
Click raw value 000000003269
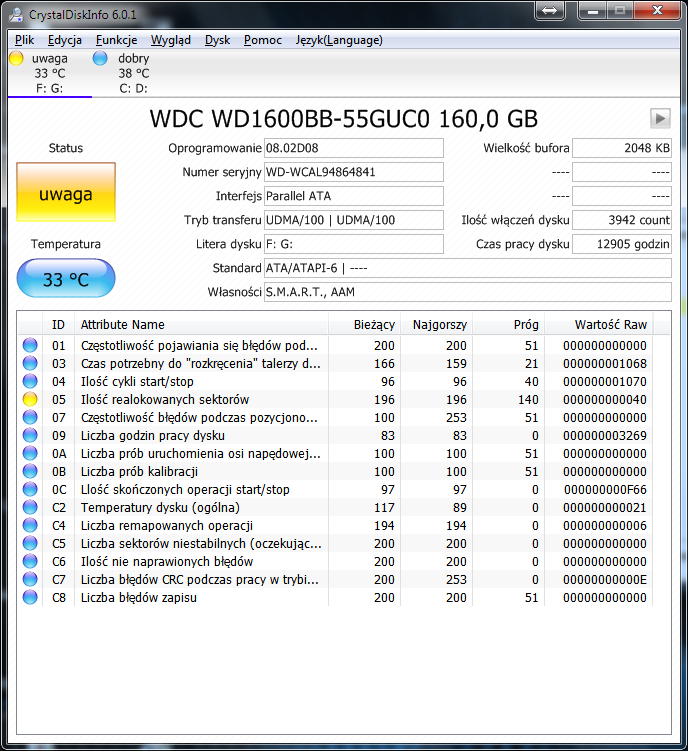[605, 435]
